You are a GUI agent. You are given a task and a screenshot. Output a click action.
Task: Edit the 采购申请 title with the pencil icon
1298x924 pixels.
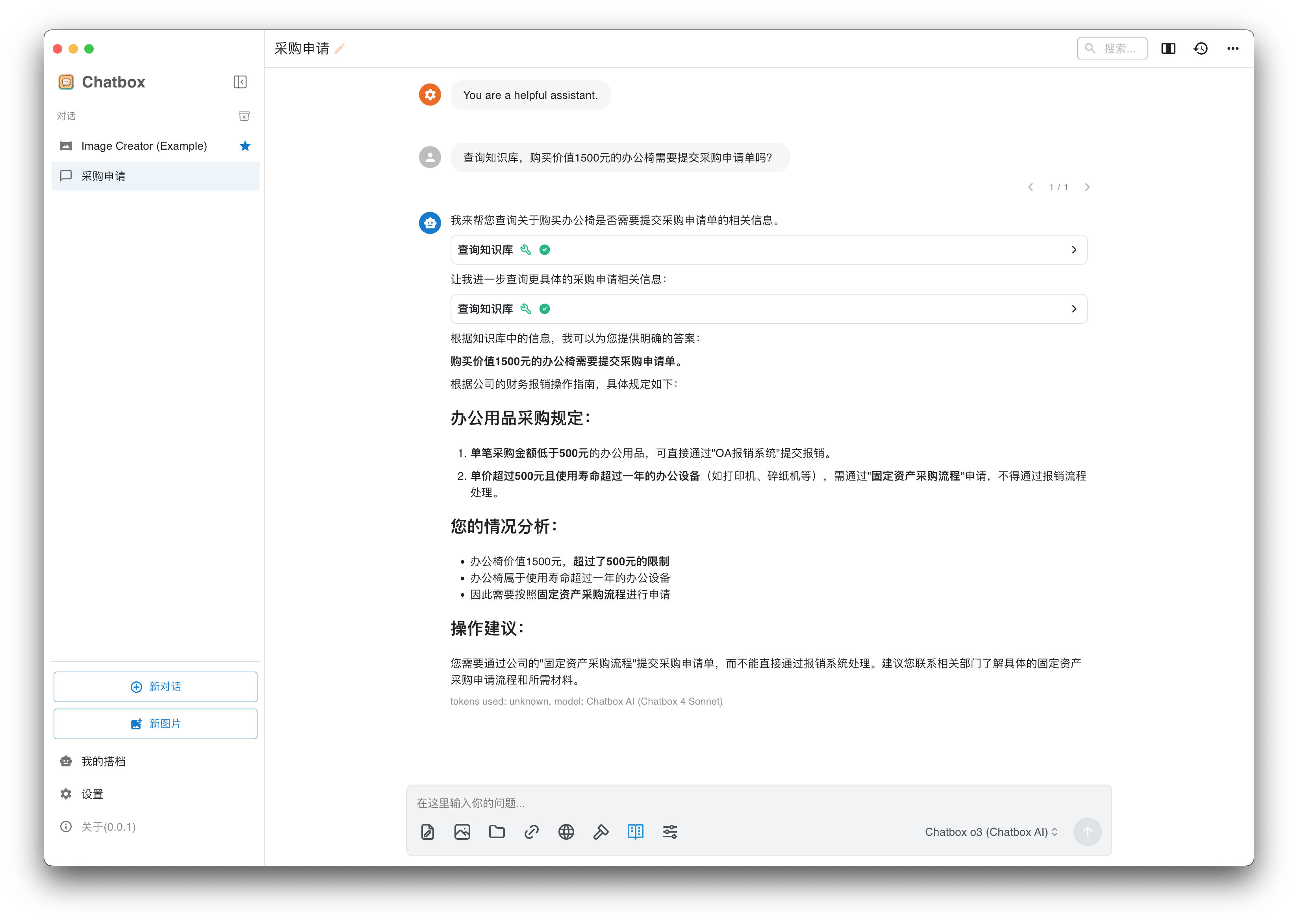pyautogui.click(x=339, y=49)
